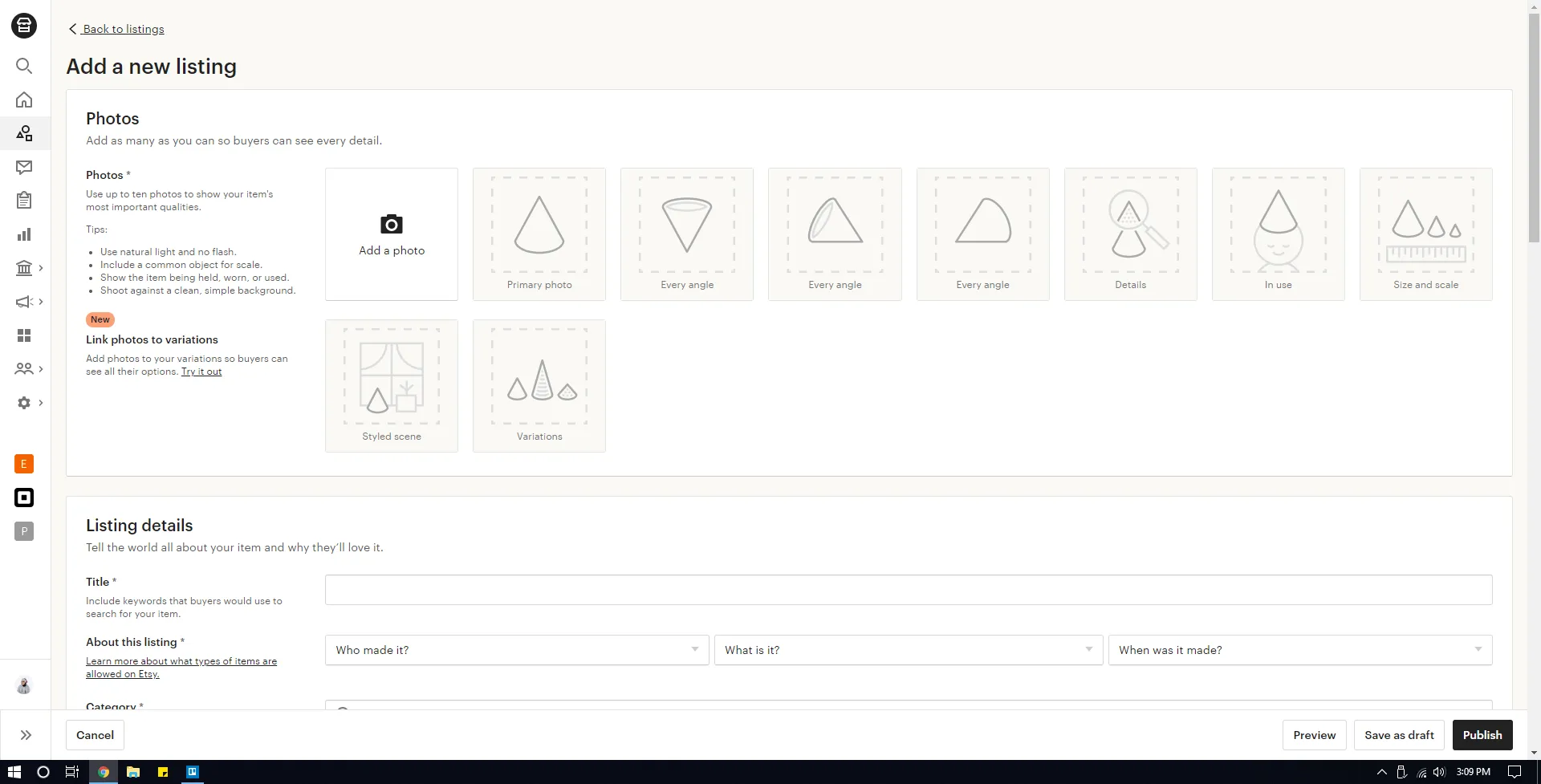Go to Shop Manager home icon
Image resolution: width=1541 pixels, height=784 pixels.
(24, 100)
